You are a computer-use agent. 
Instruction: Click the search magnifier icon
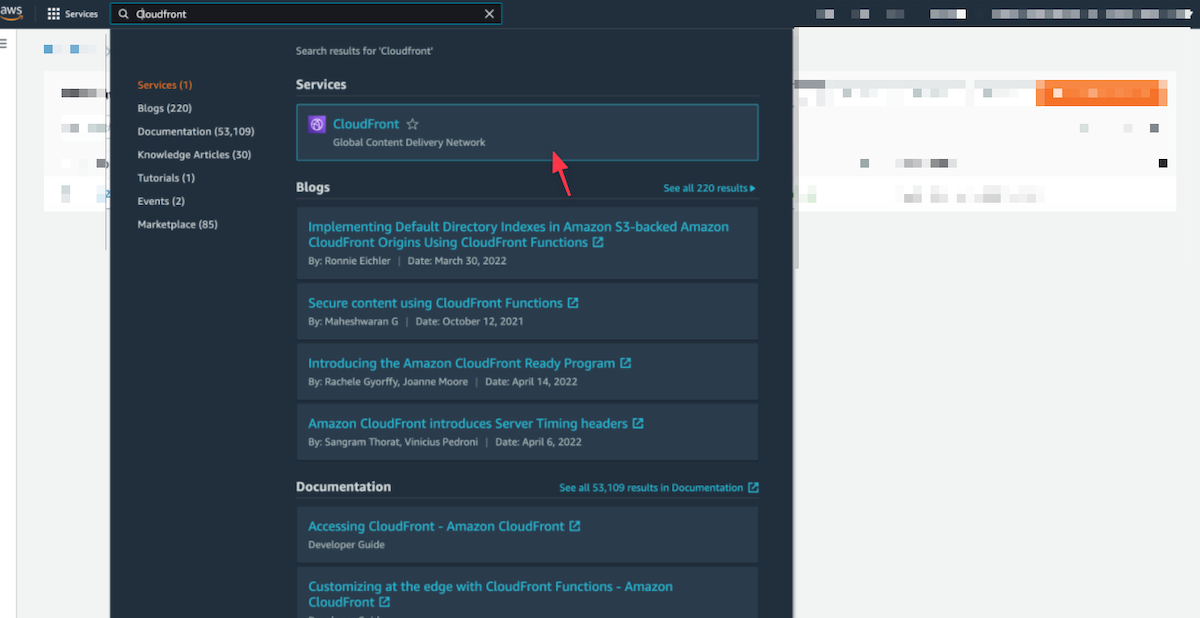124,14
